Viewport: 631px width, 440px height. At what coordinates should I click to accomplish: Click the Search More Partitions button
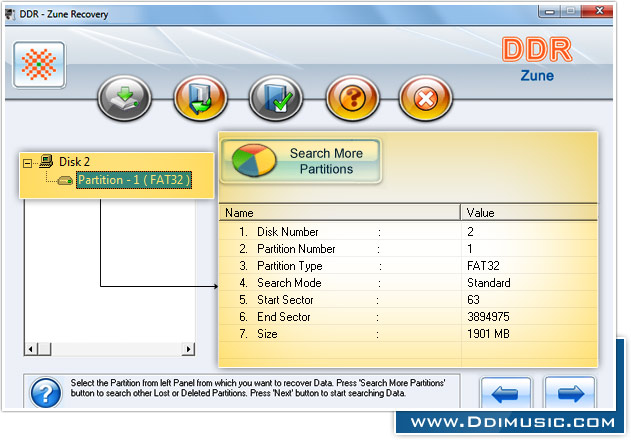(x=301, y=161)
